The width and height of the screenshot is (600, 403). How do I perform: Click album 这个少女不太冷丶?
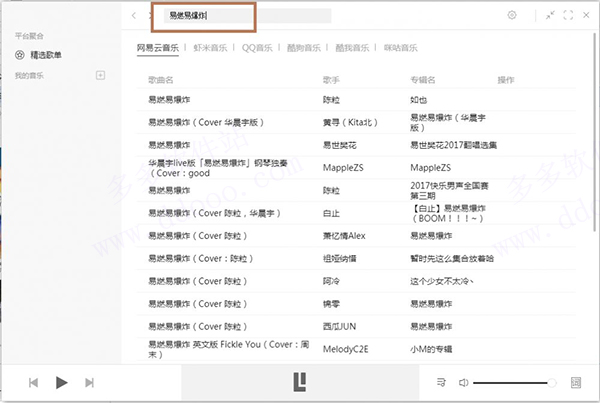point(442,281)
